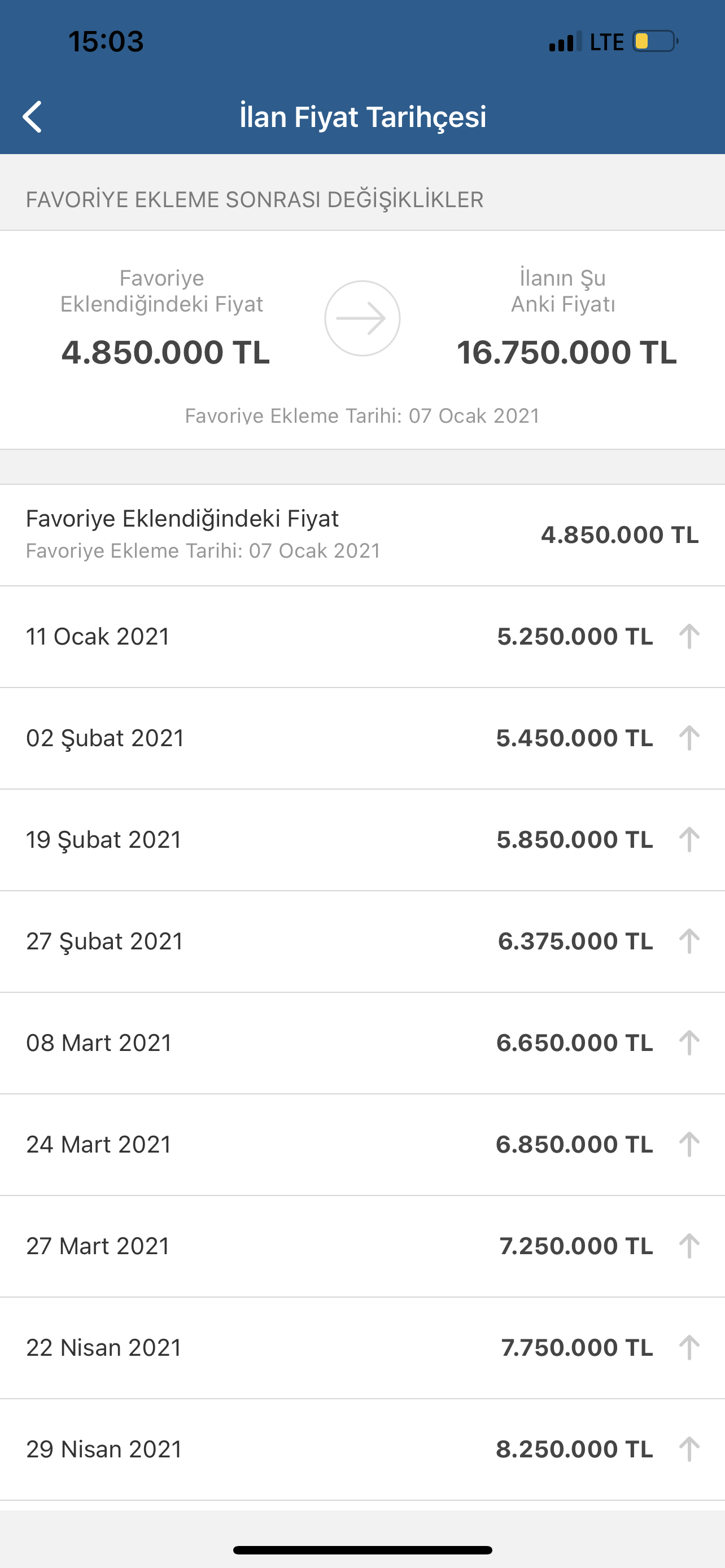Tap the back chevron in header
The image size is (725, 1568).
pyautogui.click(x=32, y=116)
